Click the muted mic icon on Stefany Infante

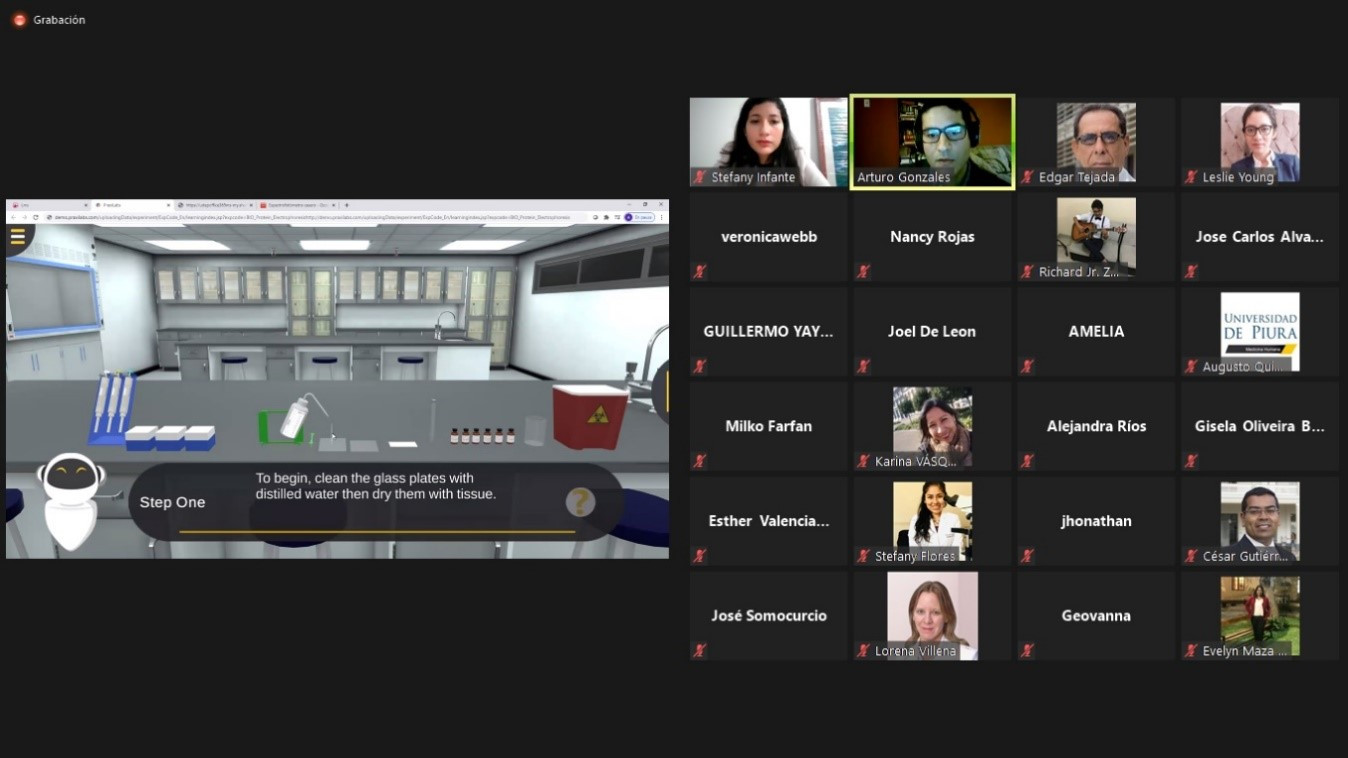(700, 178)
